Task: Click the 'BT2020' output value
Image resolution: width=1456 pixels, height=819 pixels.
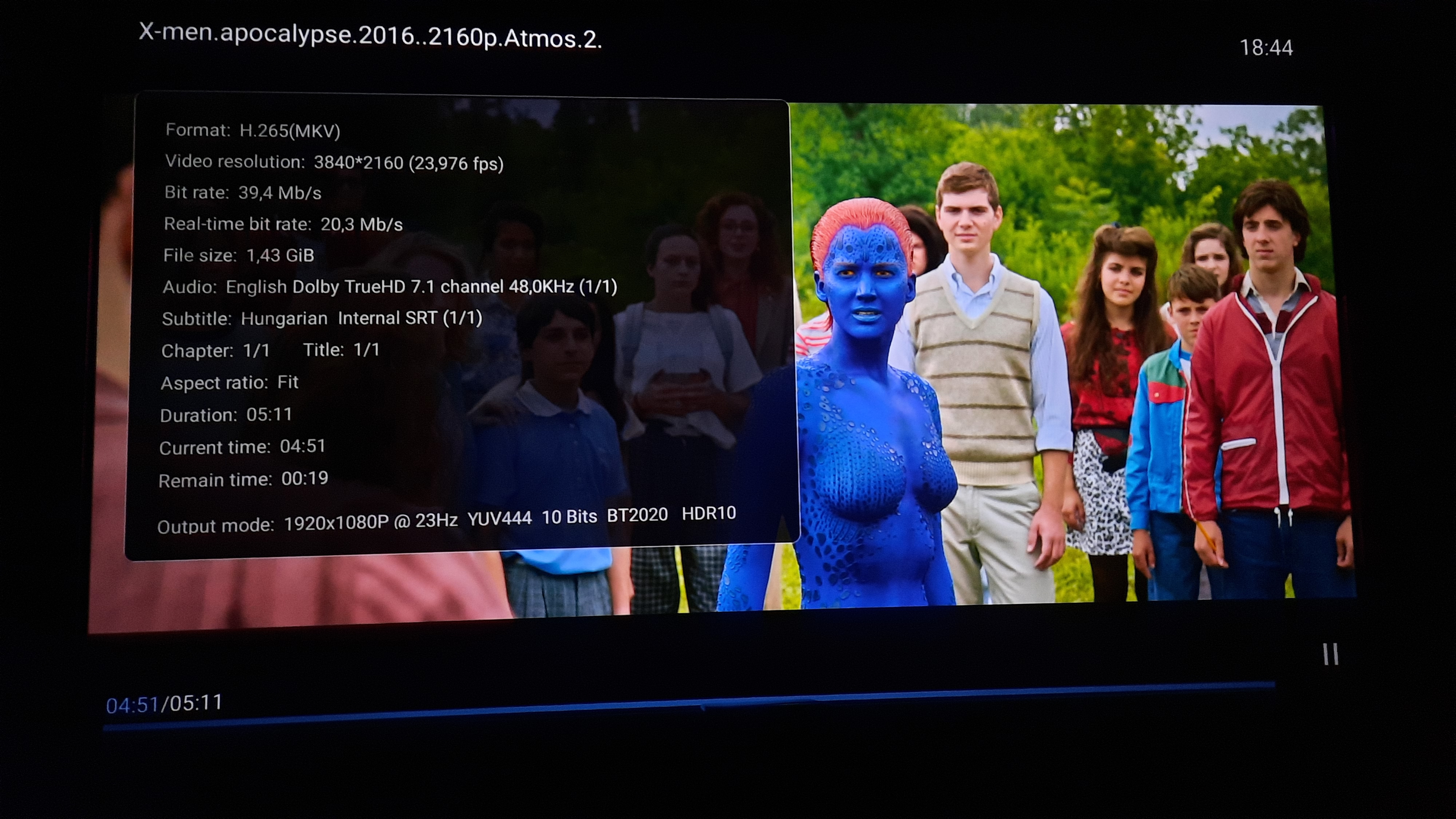Action: (638, 515)
